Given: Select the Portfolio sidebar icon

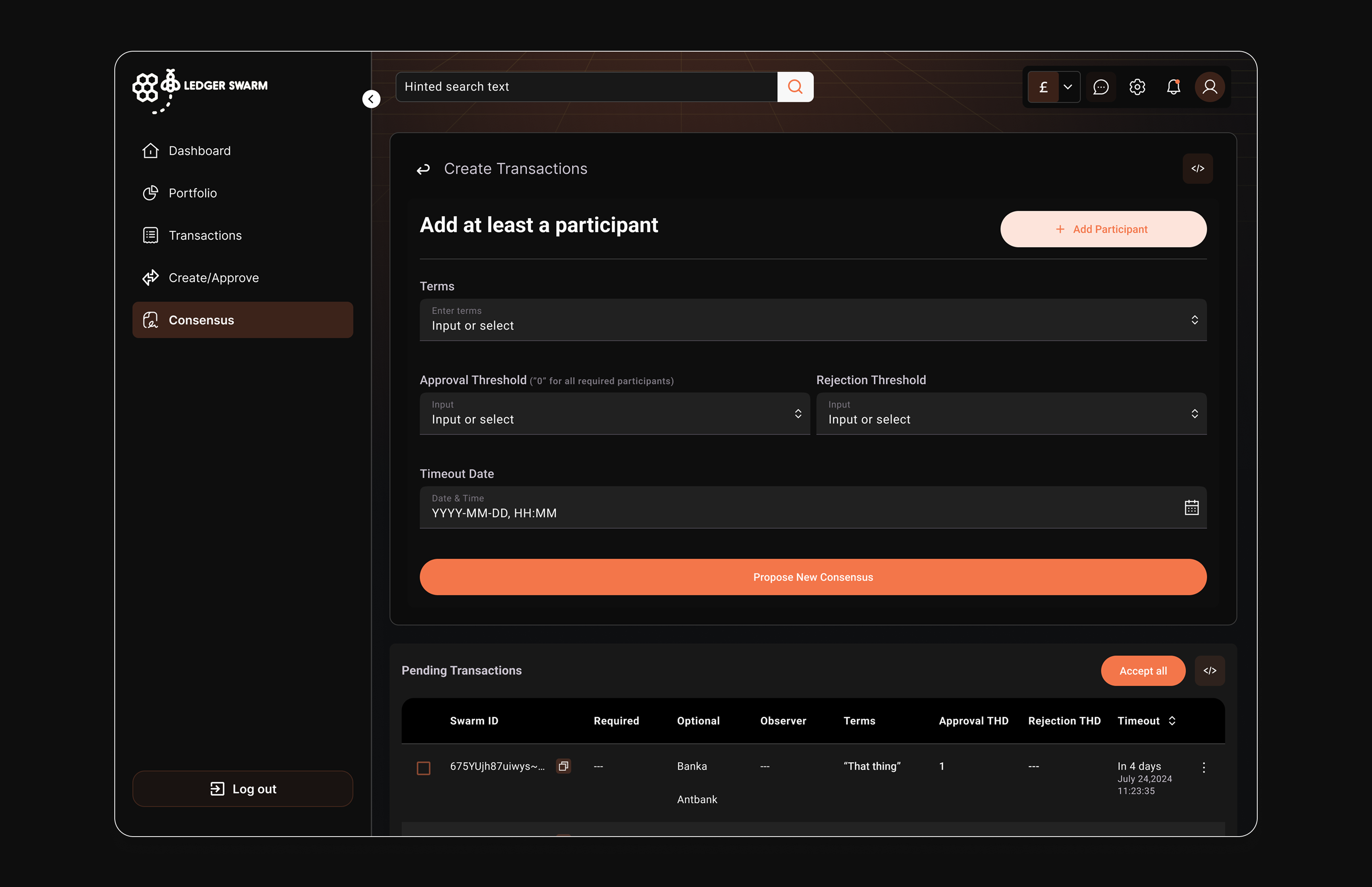Looking at the screenshot, I should [x=150, y=193].
